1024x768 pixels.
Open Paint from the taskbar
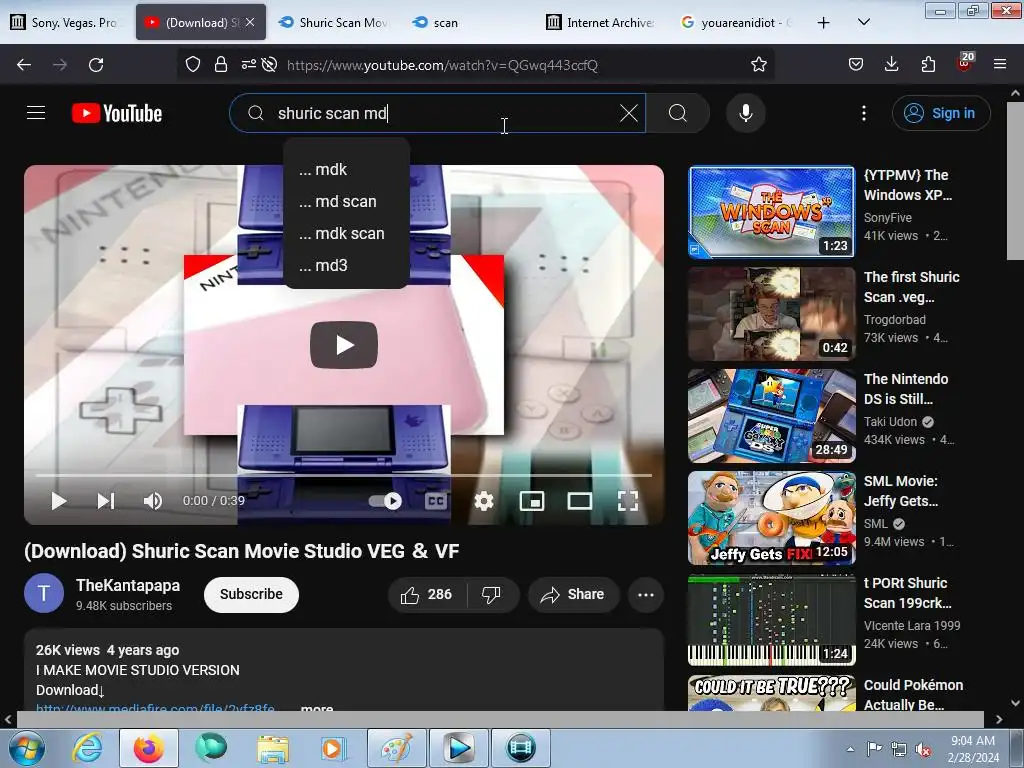tap(396, 748)
